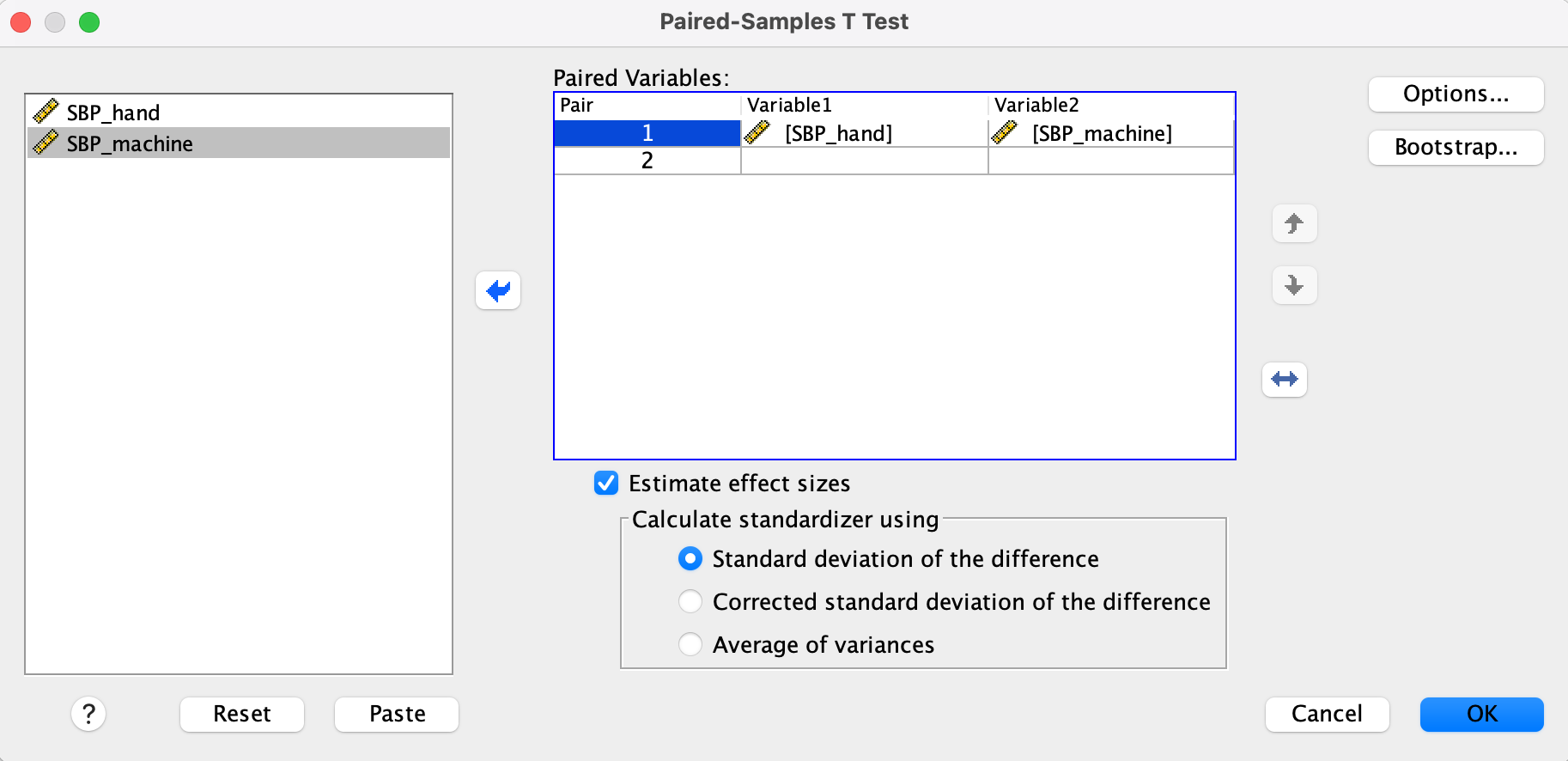The height and width of the screenshot is (761, 1568).
Task: Click scale icon in Variable1 cell
Action: (x=757, y=133)
